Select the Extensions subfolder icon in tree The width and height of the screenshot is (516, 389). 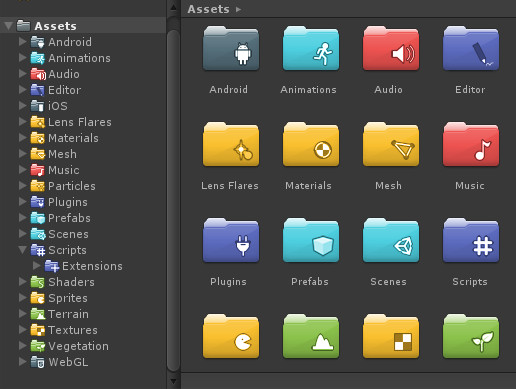52,266
